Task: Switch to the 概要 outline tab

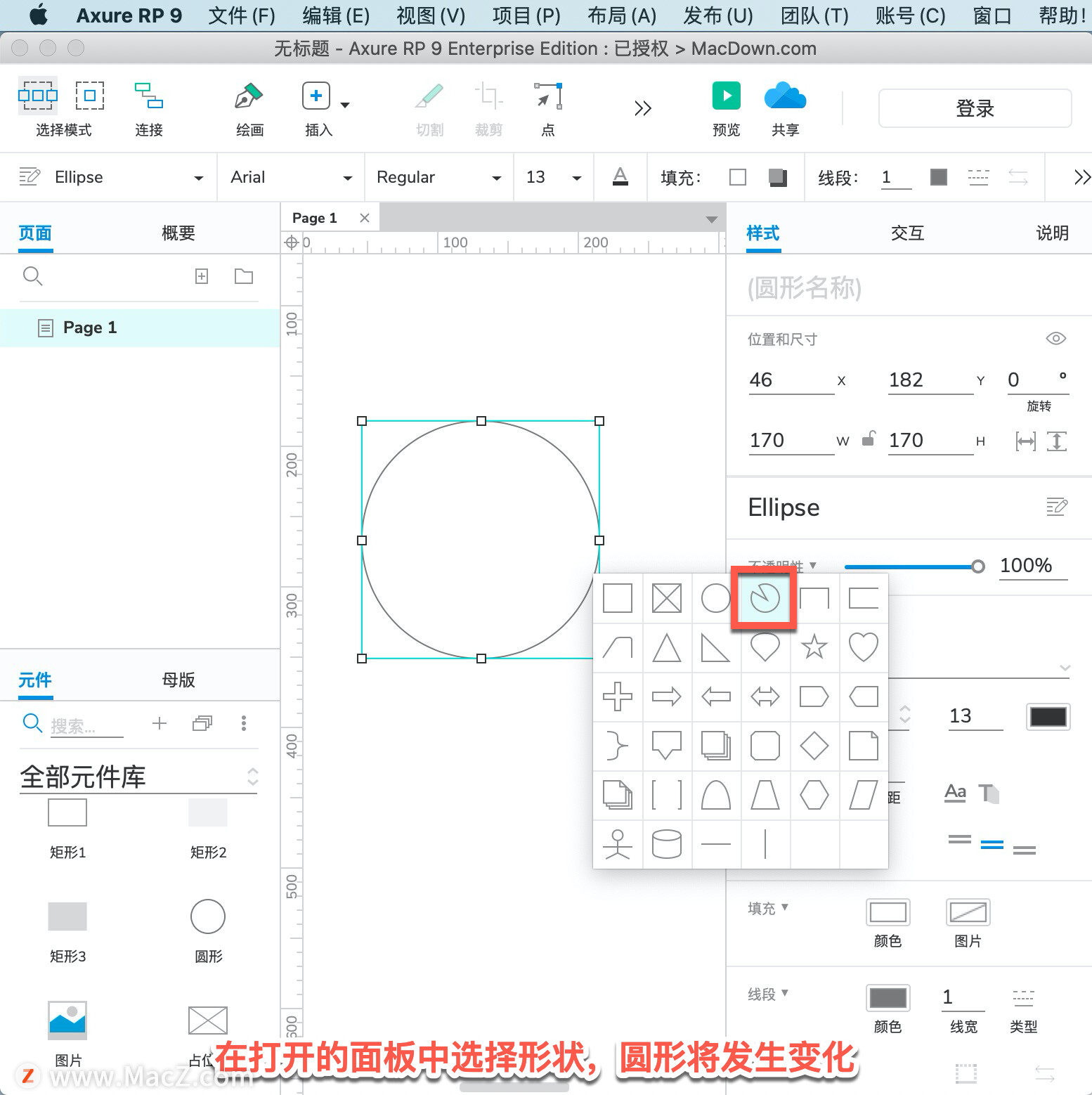Action: [178, 233]
